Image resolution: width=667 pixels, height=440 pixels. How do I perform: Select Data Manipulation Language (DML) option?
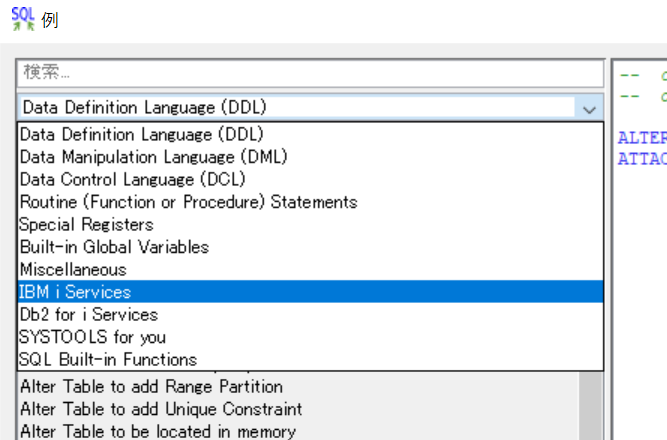(x=310, y=157)
